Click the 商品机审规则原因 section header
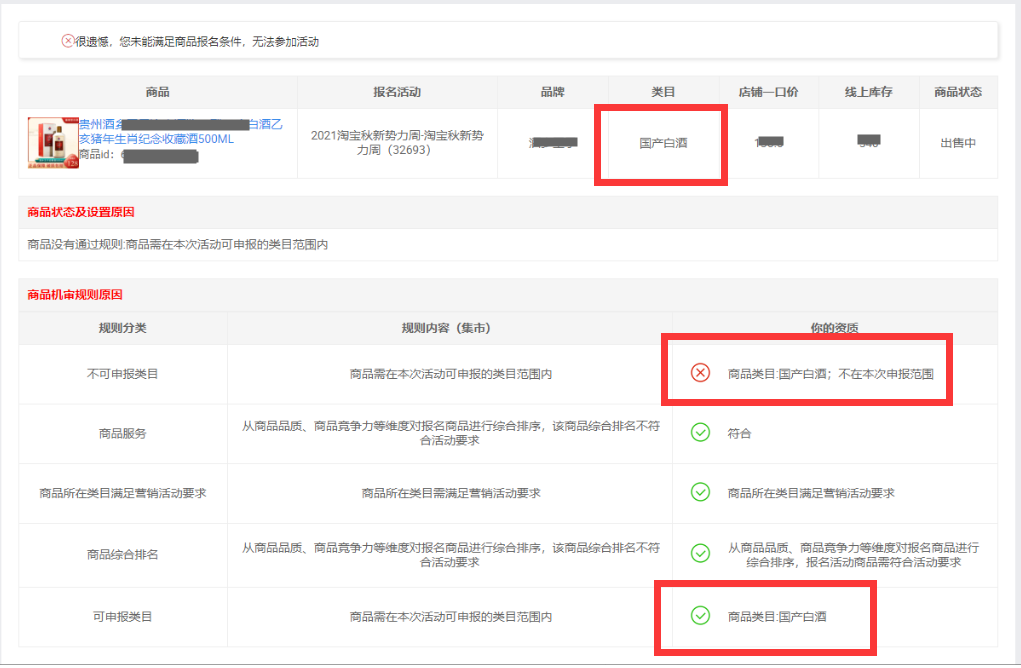This screenshot has height=668, width=1021. [75, 295]
